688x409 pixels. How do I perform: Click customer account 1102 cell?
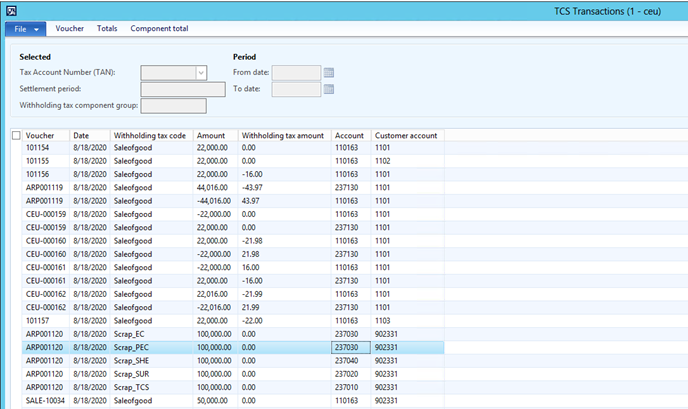pyautogui.click(x=408, y=161)
